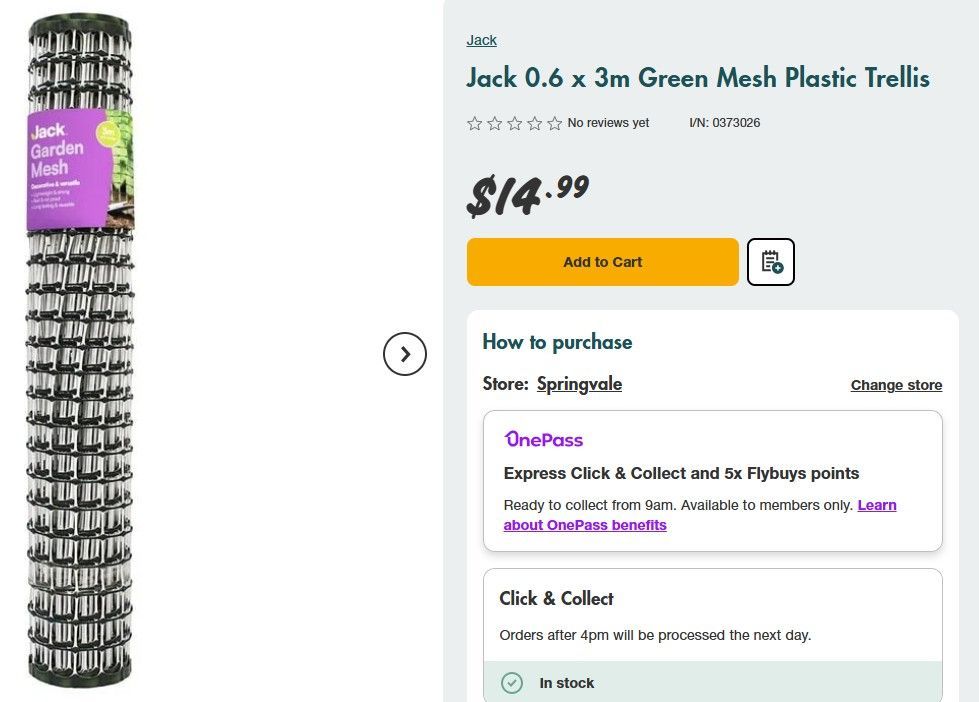Expand the How to purchase section
The image size is (979, 702).
click(557, 341)
